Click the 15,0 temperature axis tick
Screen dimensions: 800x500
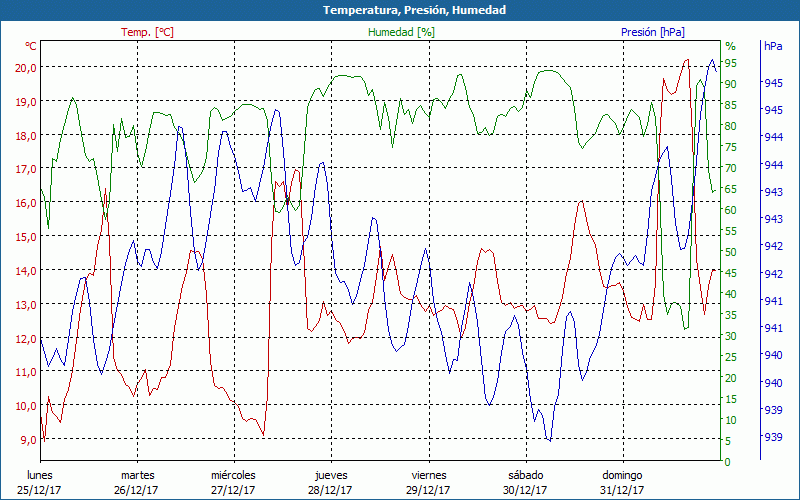pyautogui.click(x=26, y=236)
